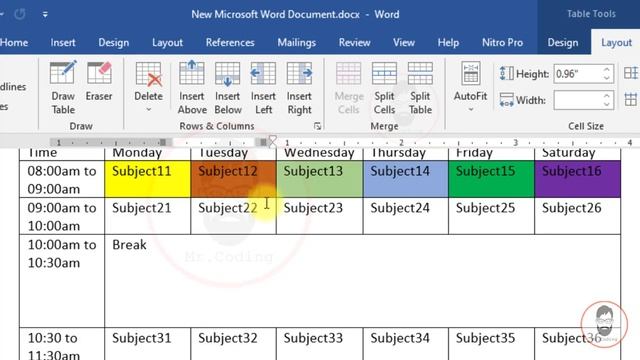Insert a row below
Viewport: 640px width, 360px height.
[228, 88]
